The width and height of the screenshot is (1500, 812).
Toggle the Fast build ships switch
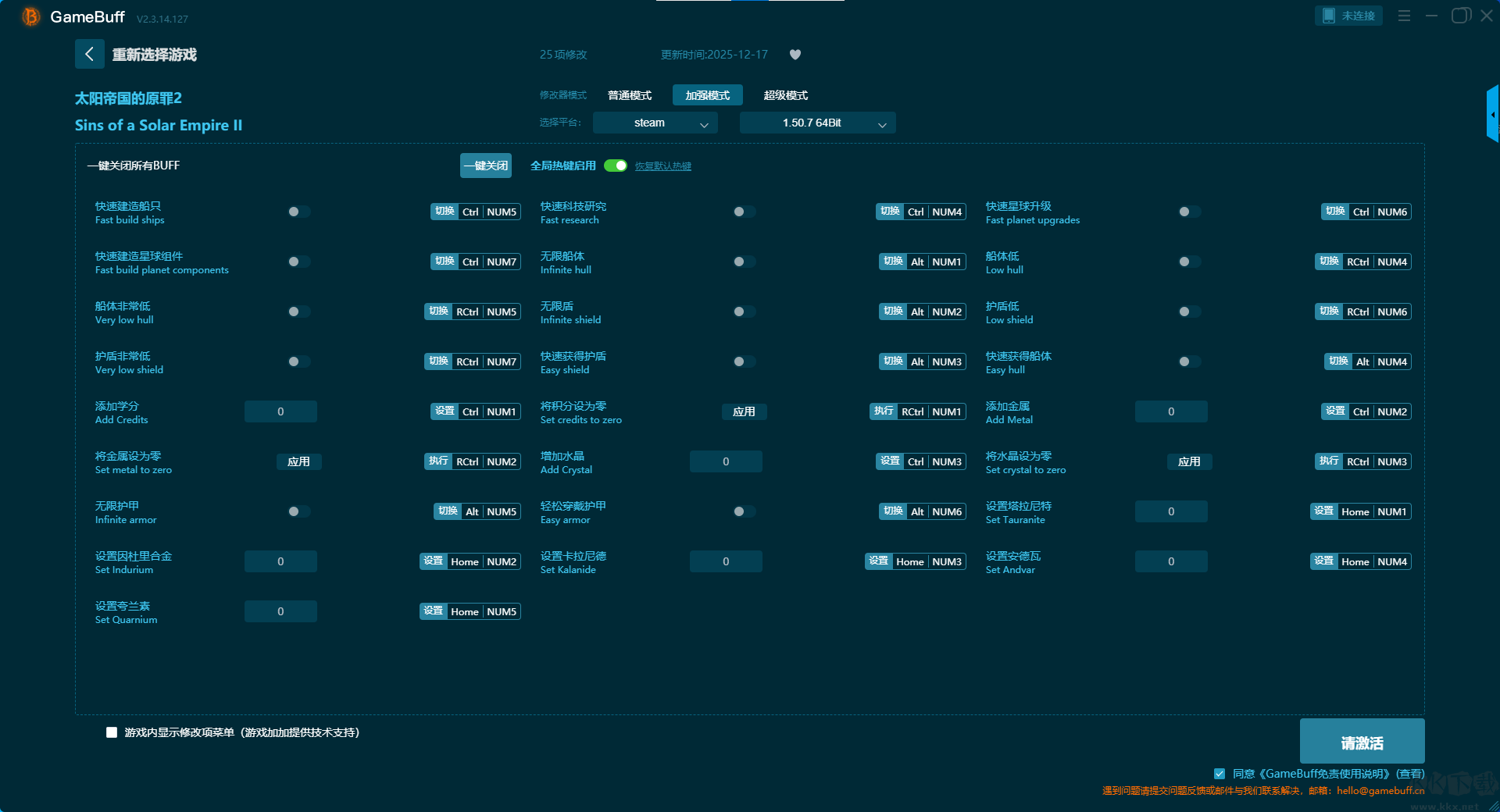point(299,212)
